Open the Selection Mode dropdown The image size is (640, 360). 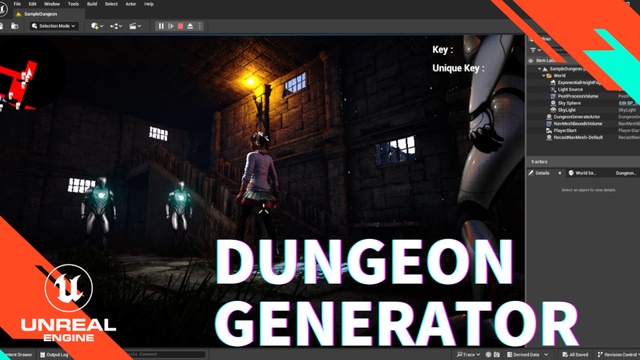point(54,26)
